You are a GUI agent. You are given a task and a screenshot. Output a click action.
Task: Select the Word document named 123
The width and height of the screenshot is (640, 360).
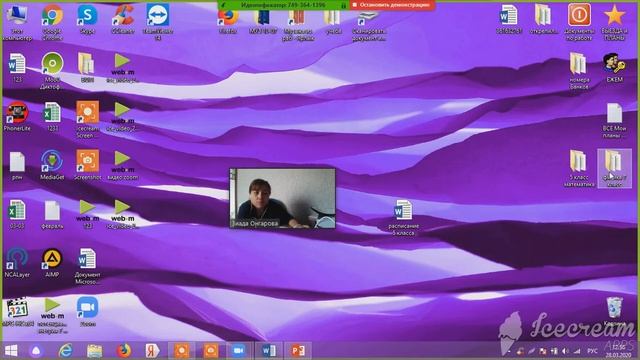click(17, 68)
